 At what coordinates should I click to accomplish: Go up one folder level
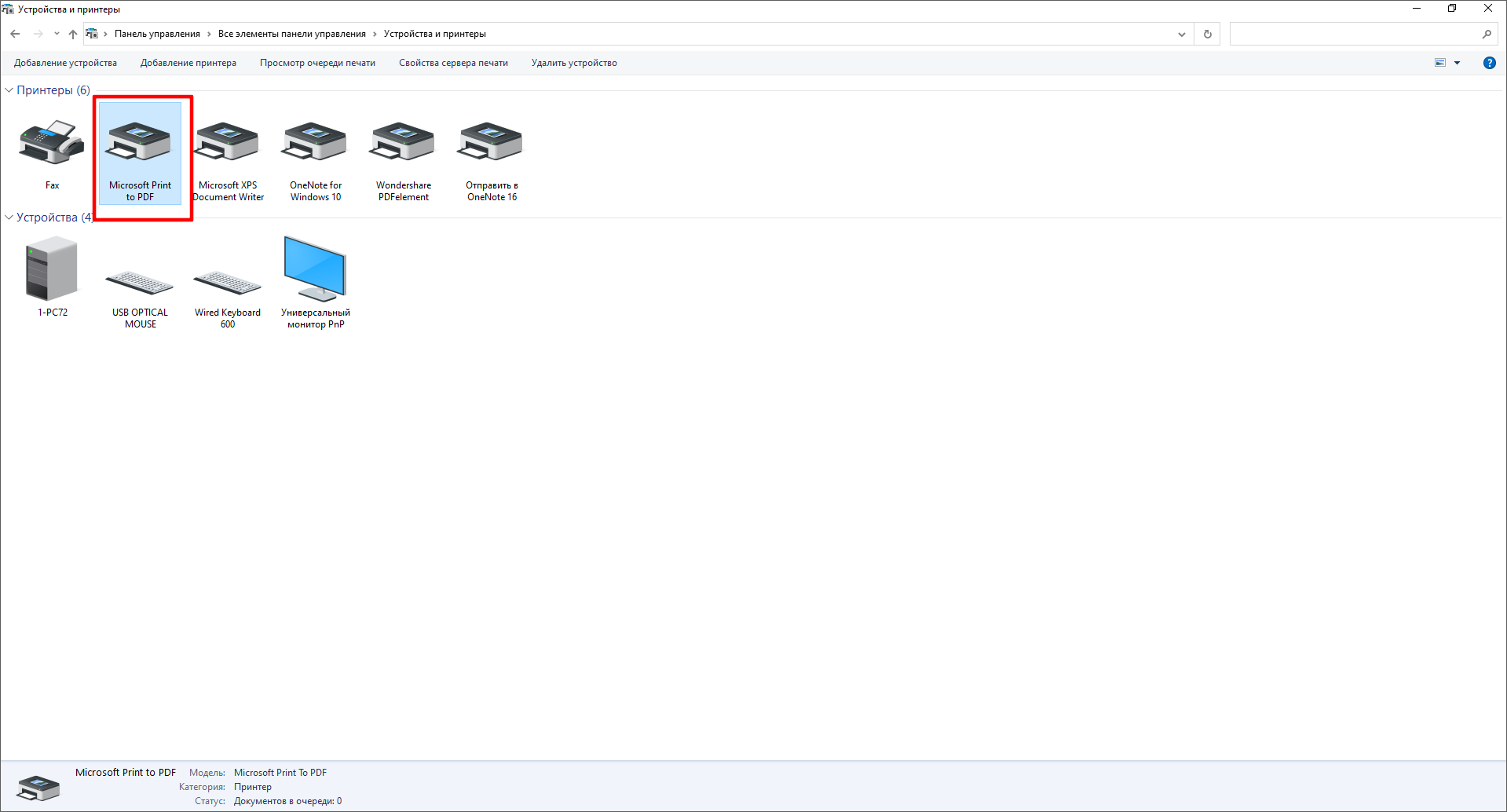pyautogui.click(x=73, y=34)
